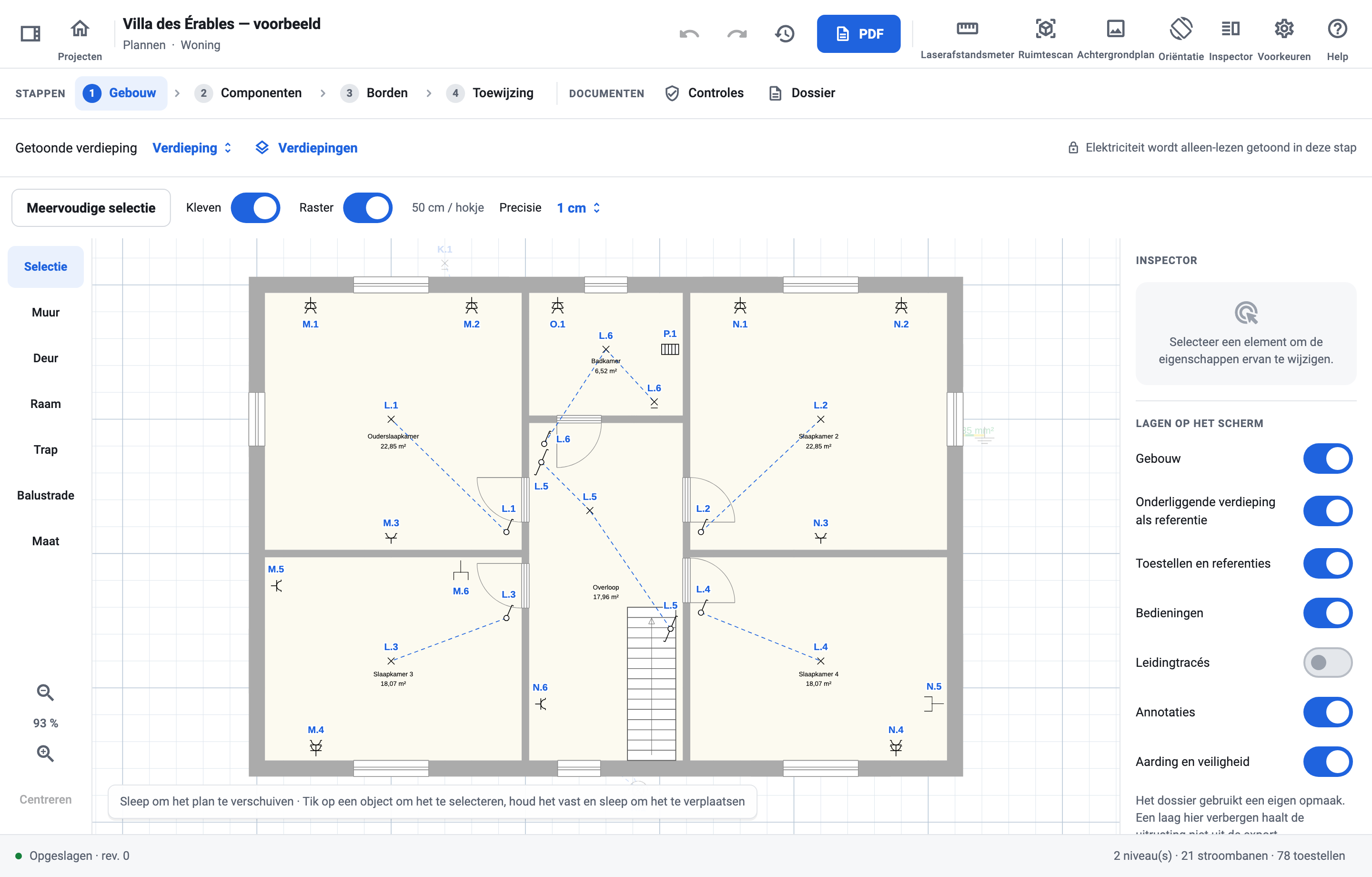Select the M.1 ceiling light symbol
The image size is (1372, 877).
310,306
